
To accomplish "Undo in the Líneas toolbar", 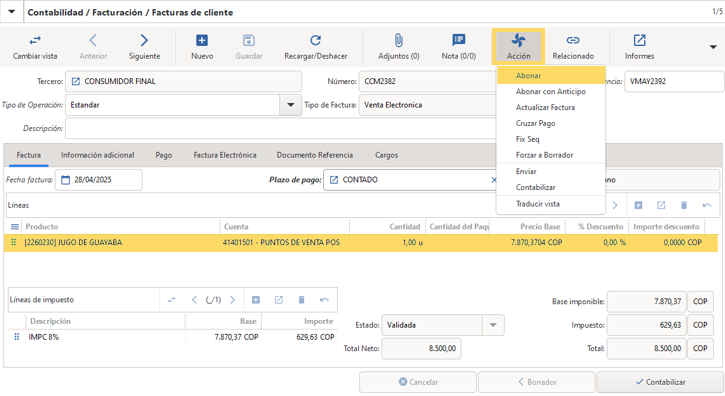I will [707, 205].
